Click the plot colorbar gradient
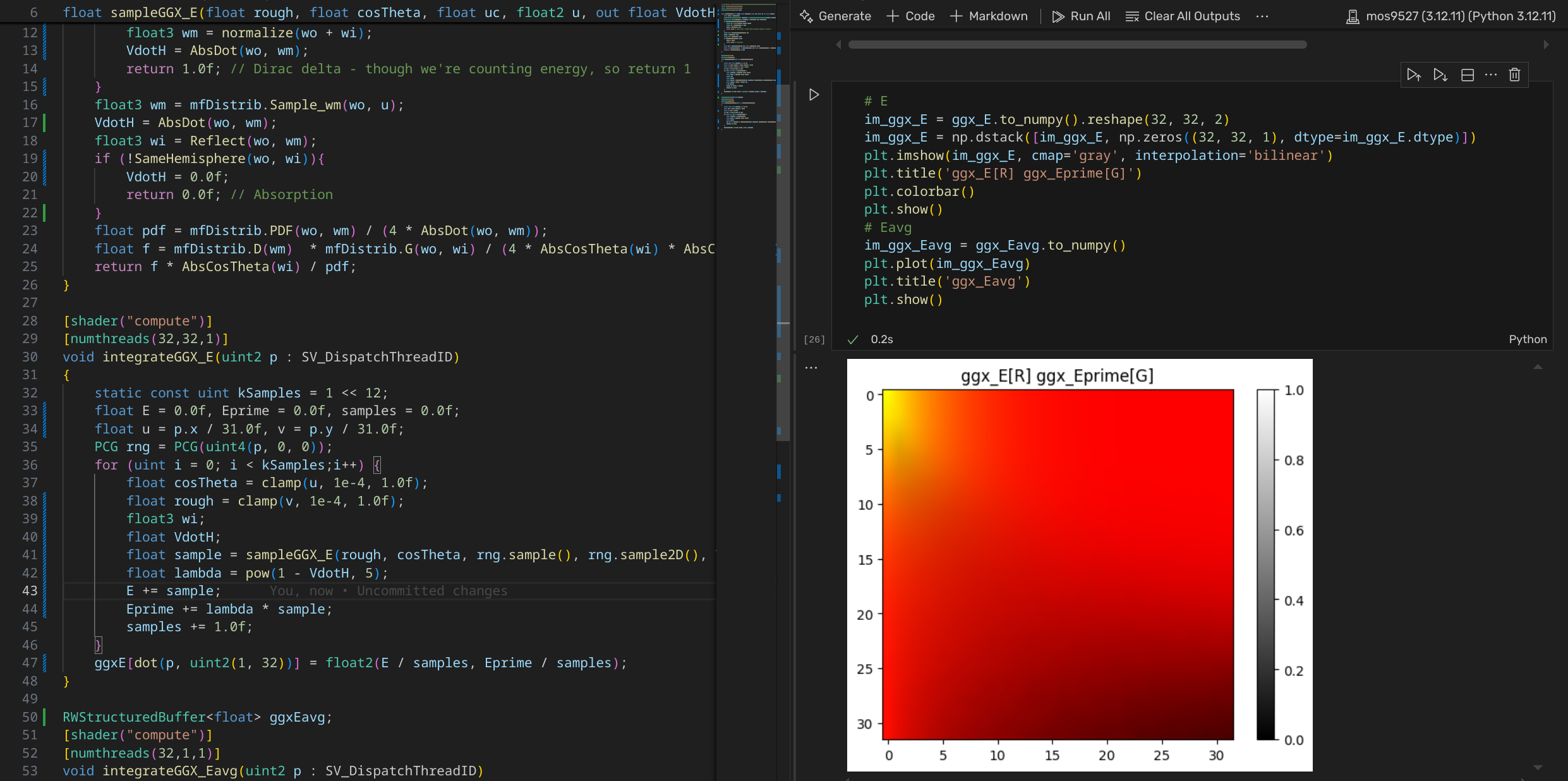 1265,564
